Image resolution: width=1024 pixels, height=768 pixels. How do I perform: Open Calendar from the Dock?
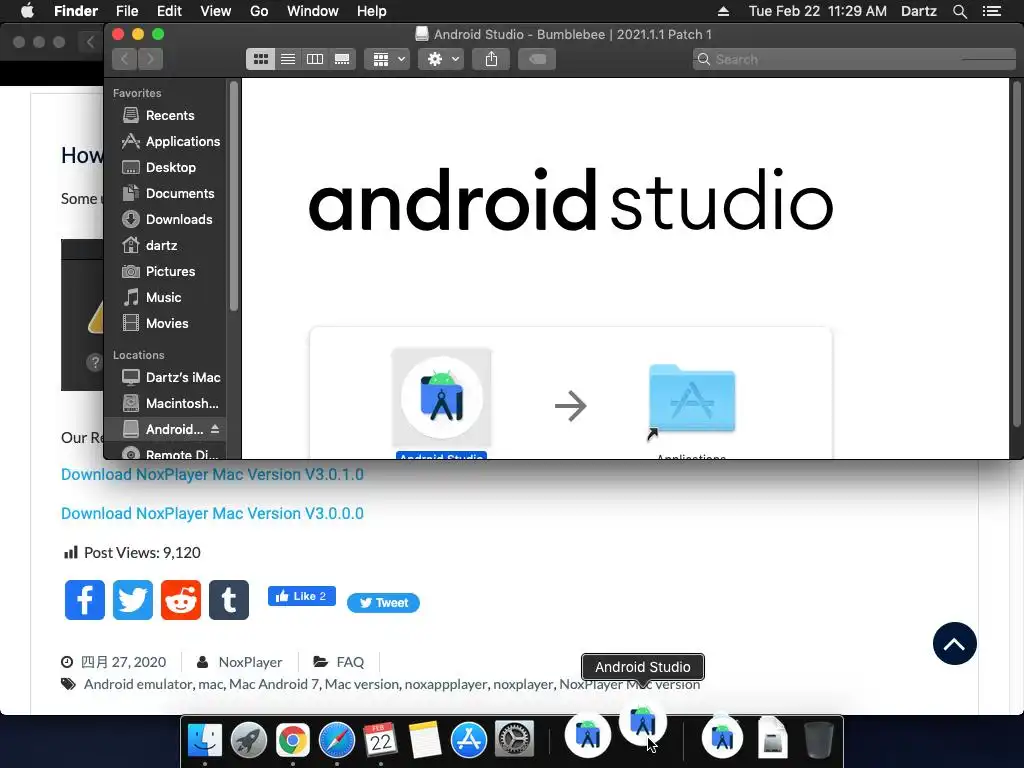click(x=381, y=740)
